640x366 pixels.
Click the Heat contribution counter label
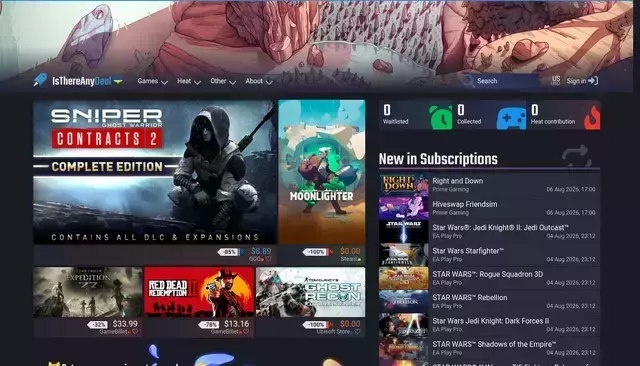553,122
